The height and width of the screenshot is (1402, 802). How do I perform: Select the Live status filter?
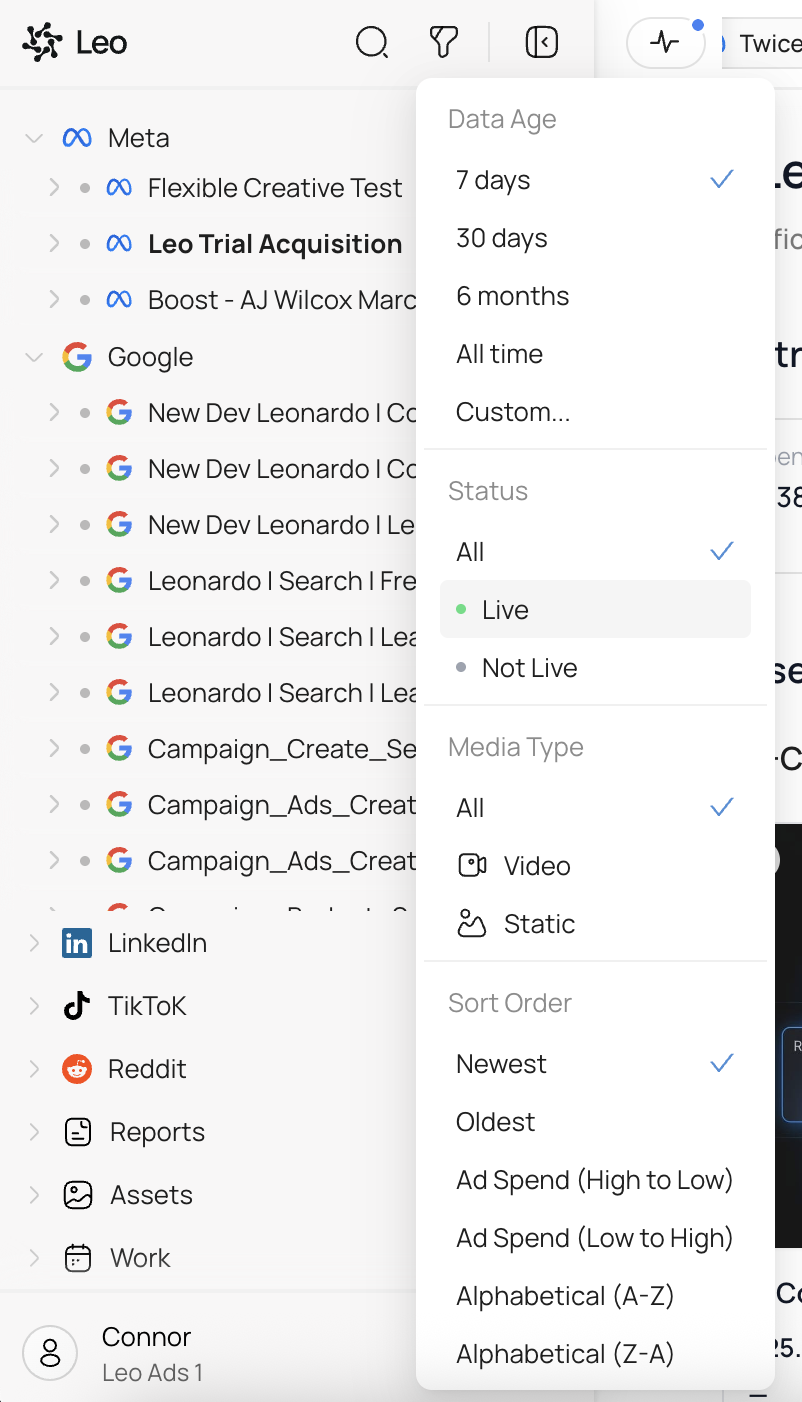click(505, 609)
